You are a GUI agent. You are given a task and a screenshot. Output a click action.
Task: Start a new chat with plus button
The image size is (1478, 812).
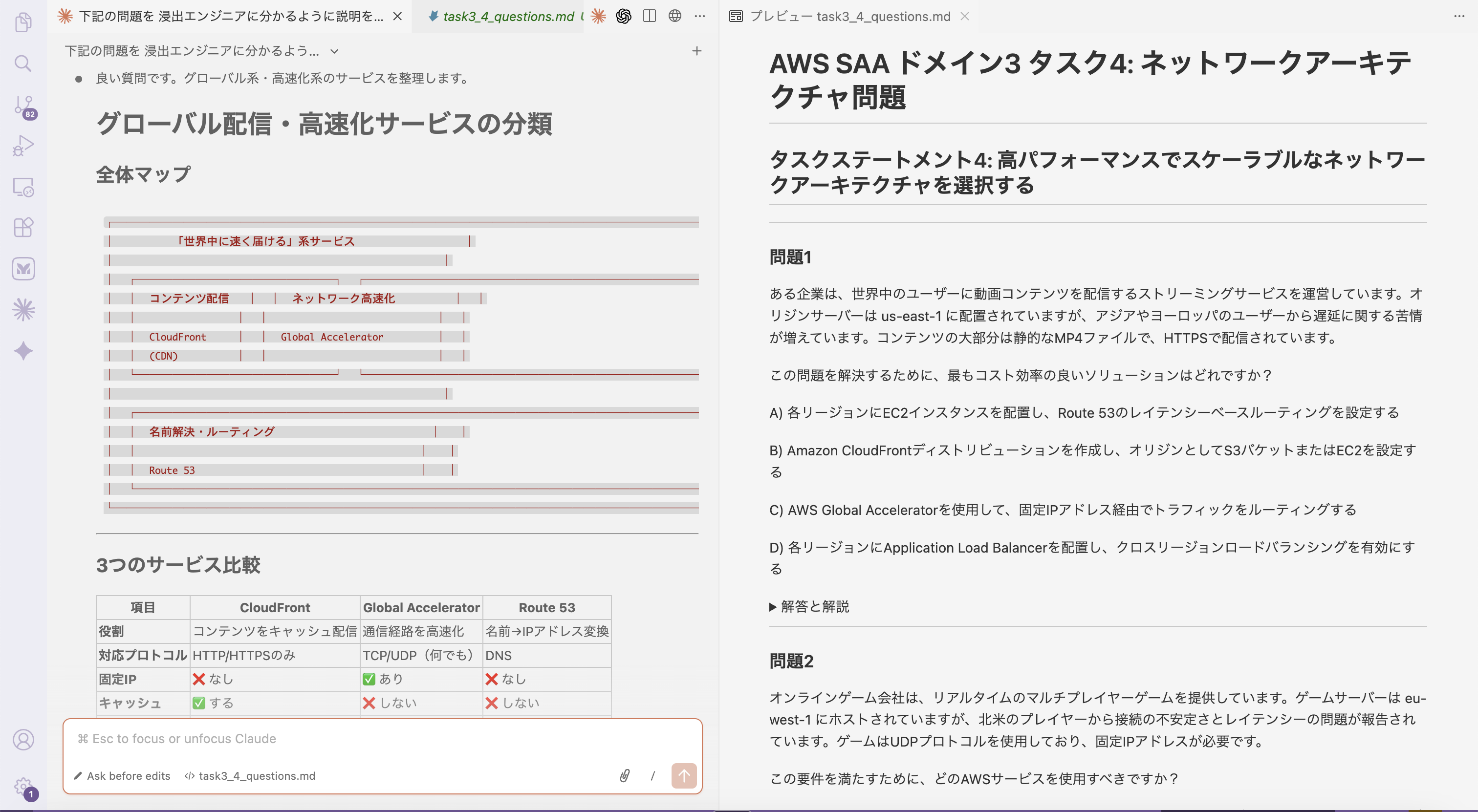pos(696,51)
